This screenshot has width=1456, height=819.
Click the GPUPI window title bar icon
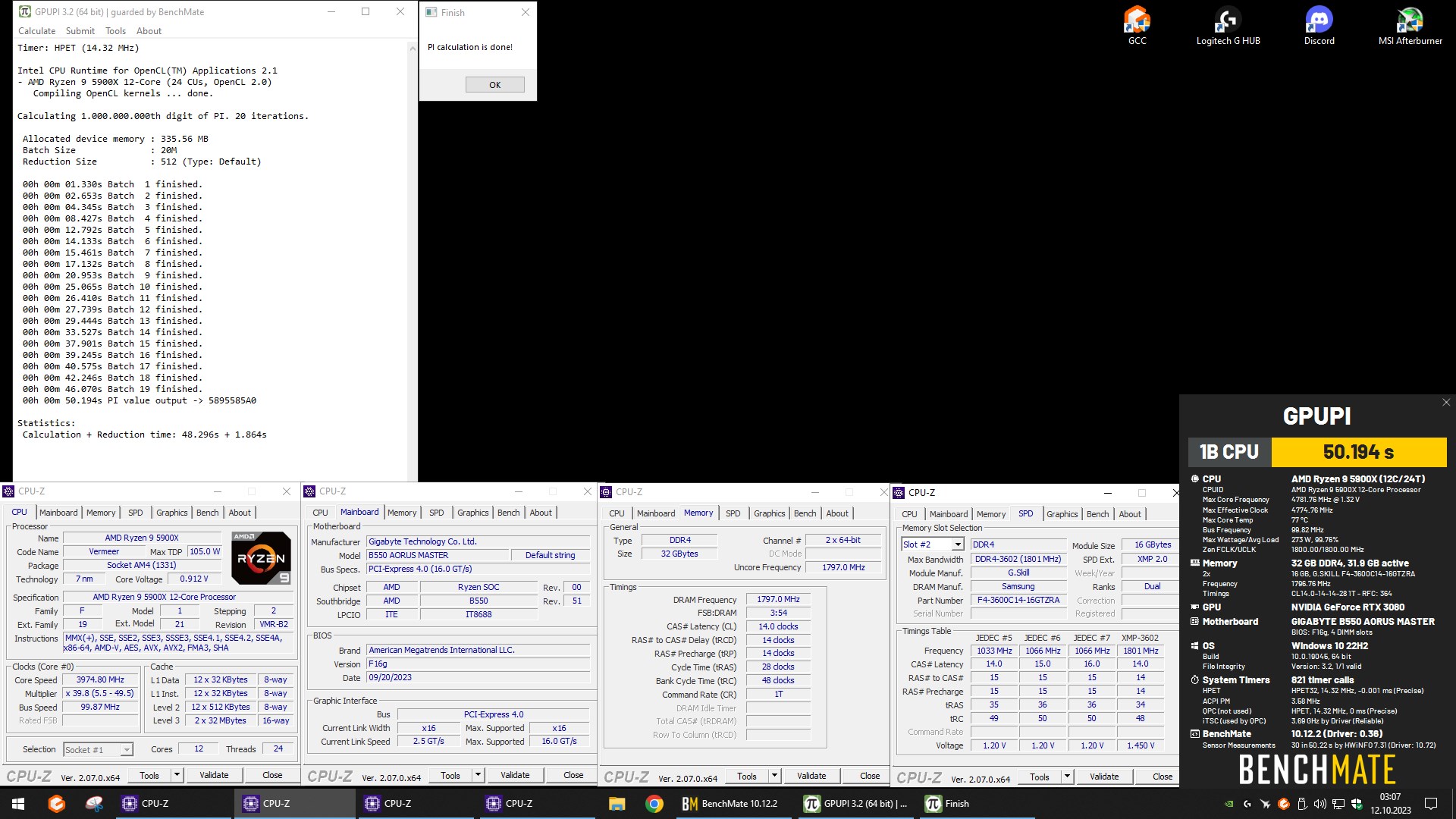click(x=25, y=11)
